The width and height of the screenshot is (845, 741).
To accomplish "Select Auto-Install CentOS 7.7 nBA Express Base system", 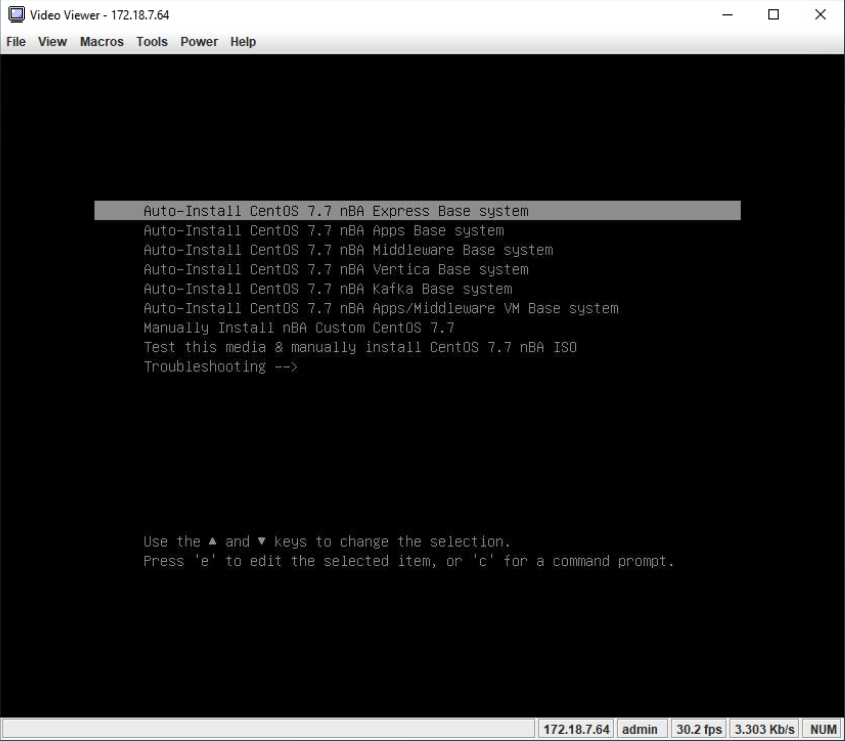I will click(x=417, y=211).
